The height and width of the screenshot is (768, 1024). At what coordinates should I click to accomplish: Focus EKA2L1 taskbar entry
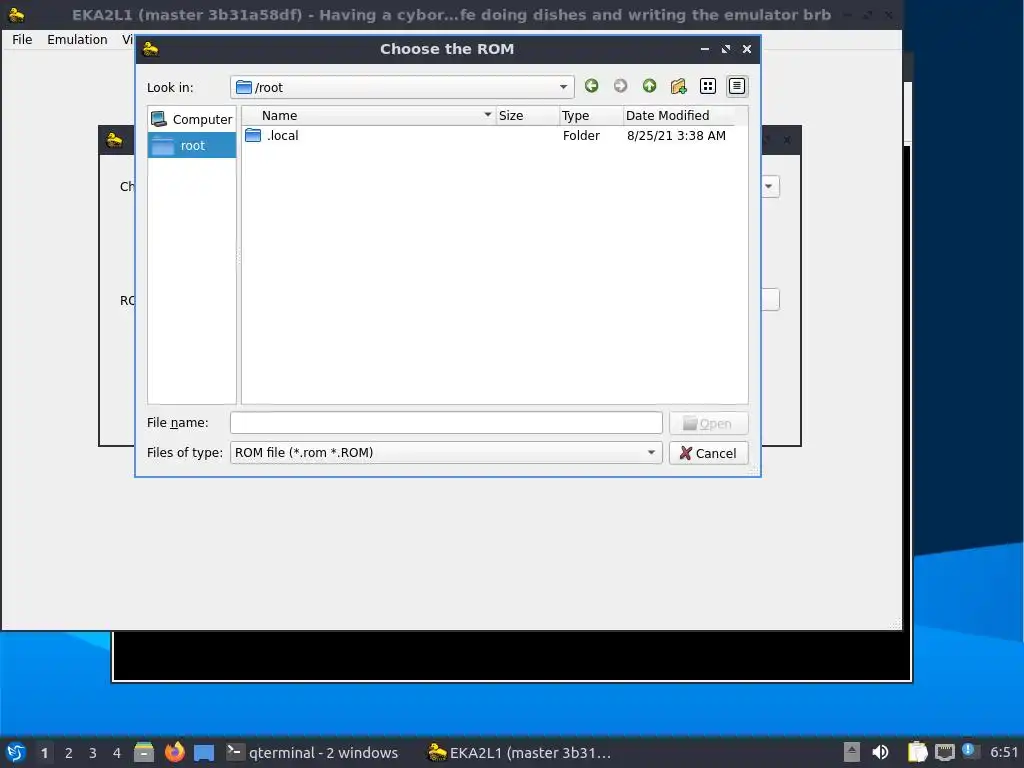519,753
